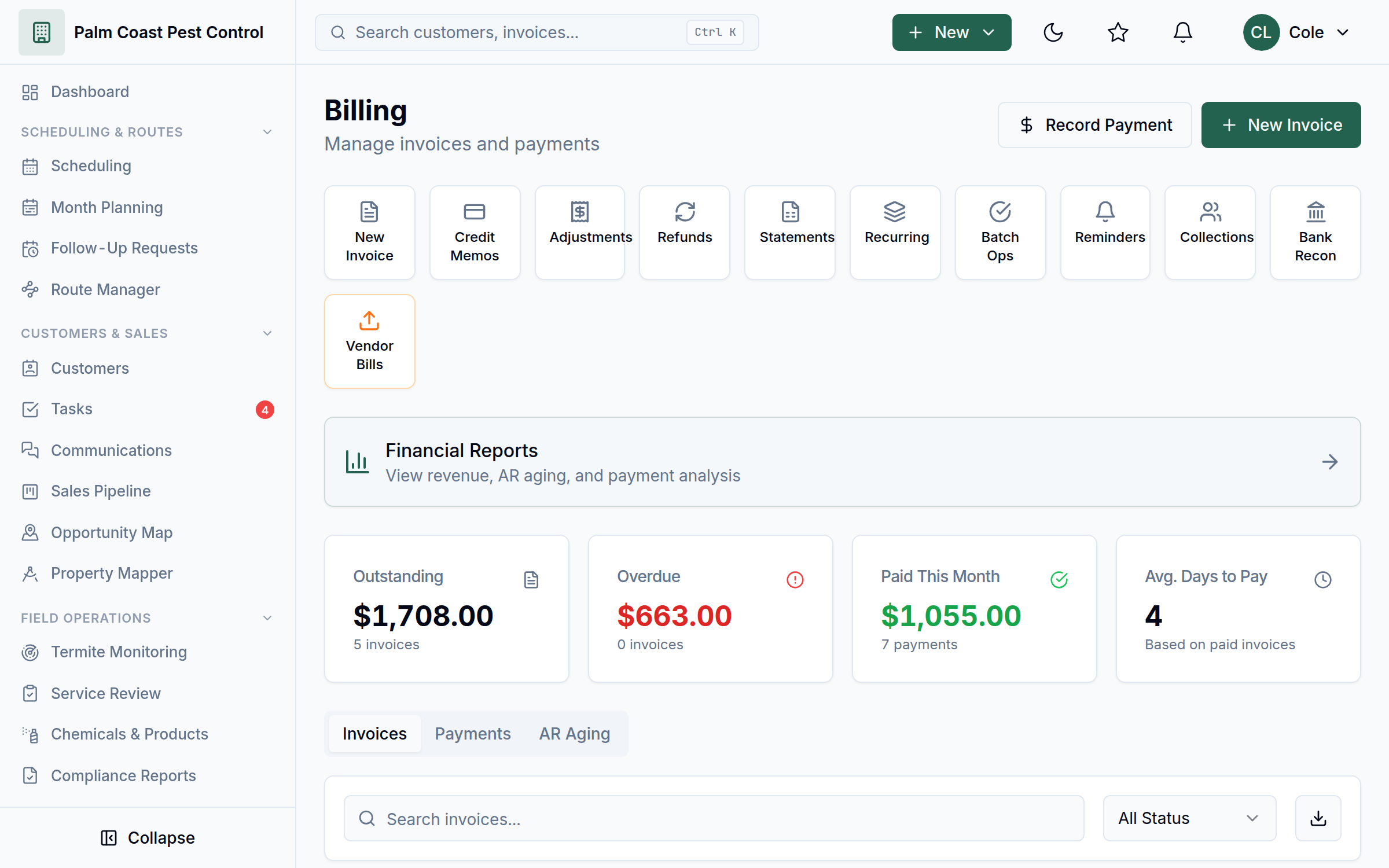Open Service Review page
The image size is (1389, 868).
pos(148,693)
